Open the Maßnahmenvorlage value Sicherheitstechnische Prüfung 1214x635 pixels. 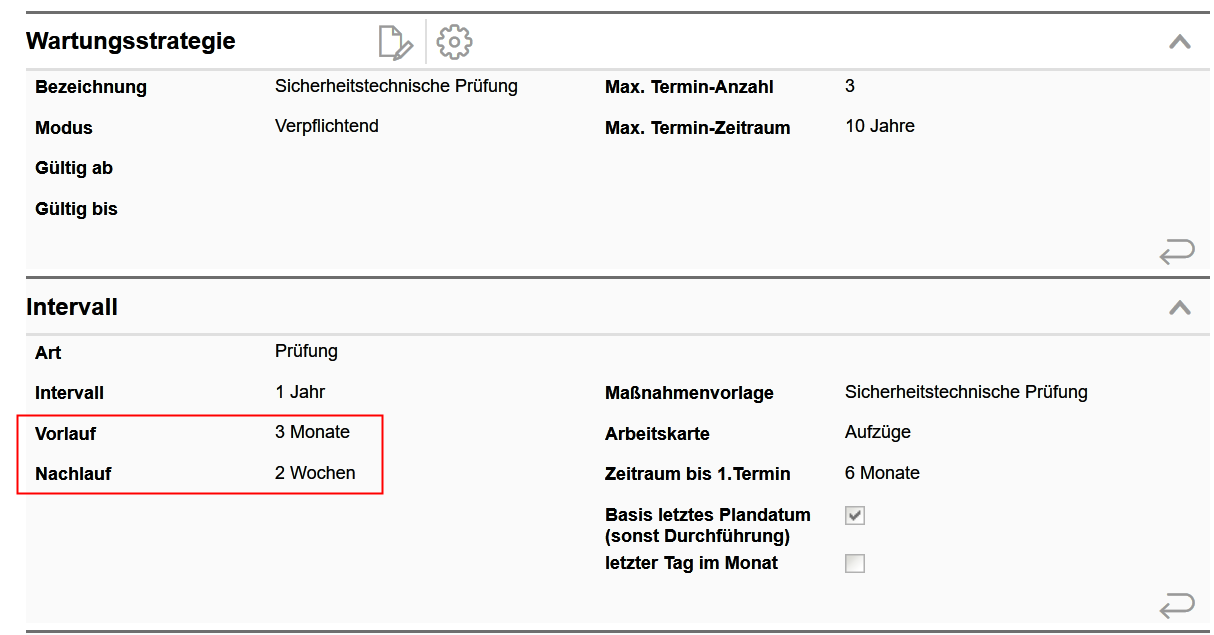click(x=966, y=392)
